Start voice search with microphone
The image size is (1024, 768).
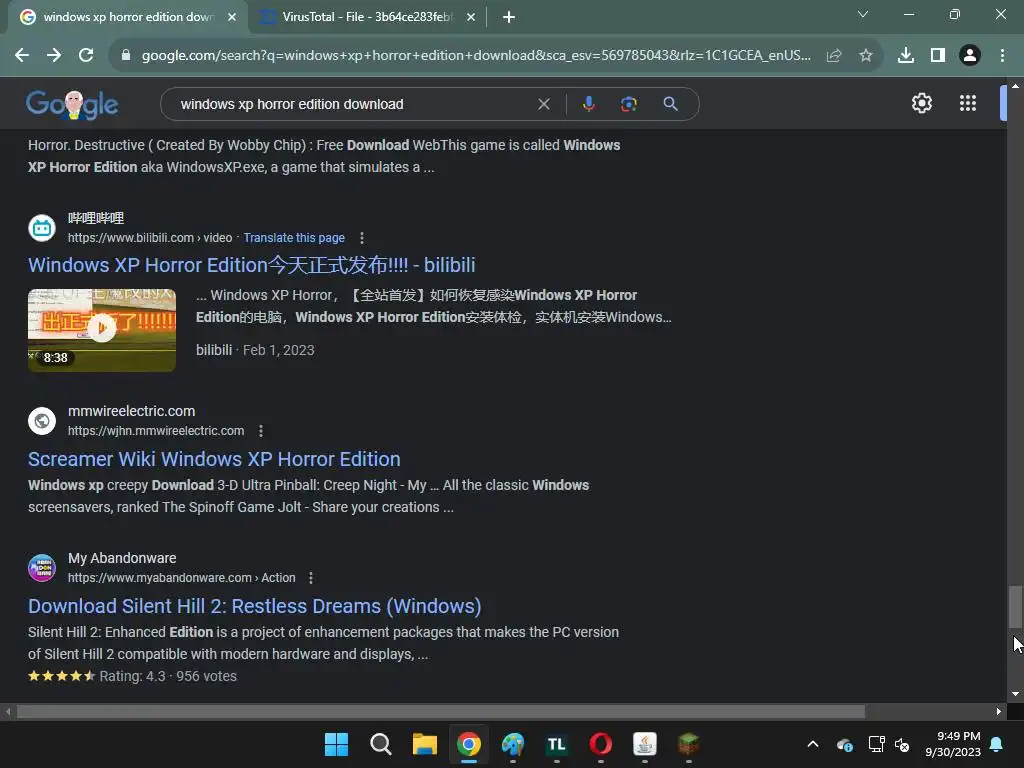(x=588, y=104)
